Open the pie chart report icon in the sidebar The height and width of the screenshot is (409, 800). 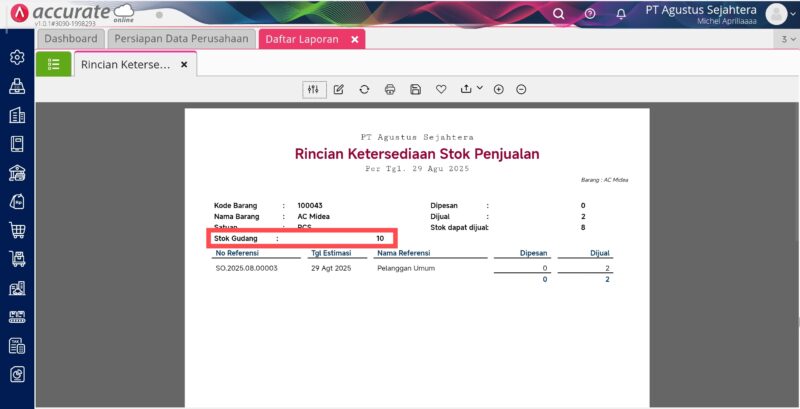(17, 375)
